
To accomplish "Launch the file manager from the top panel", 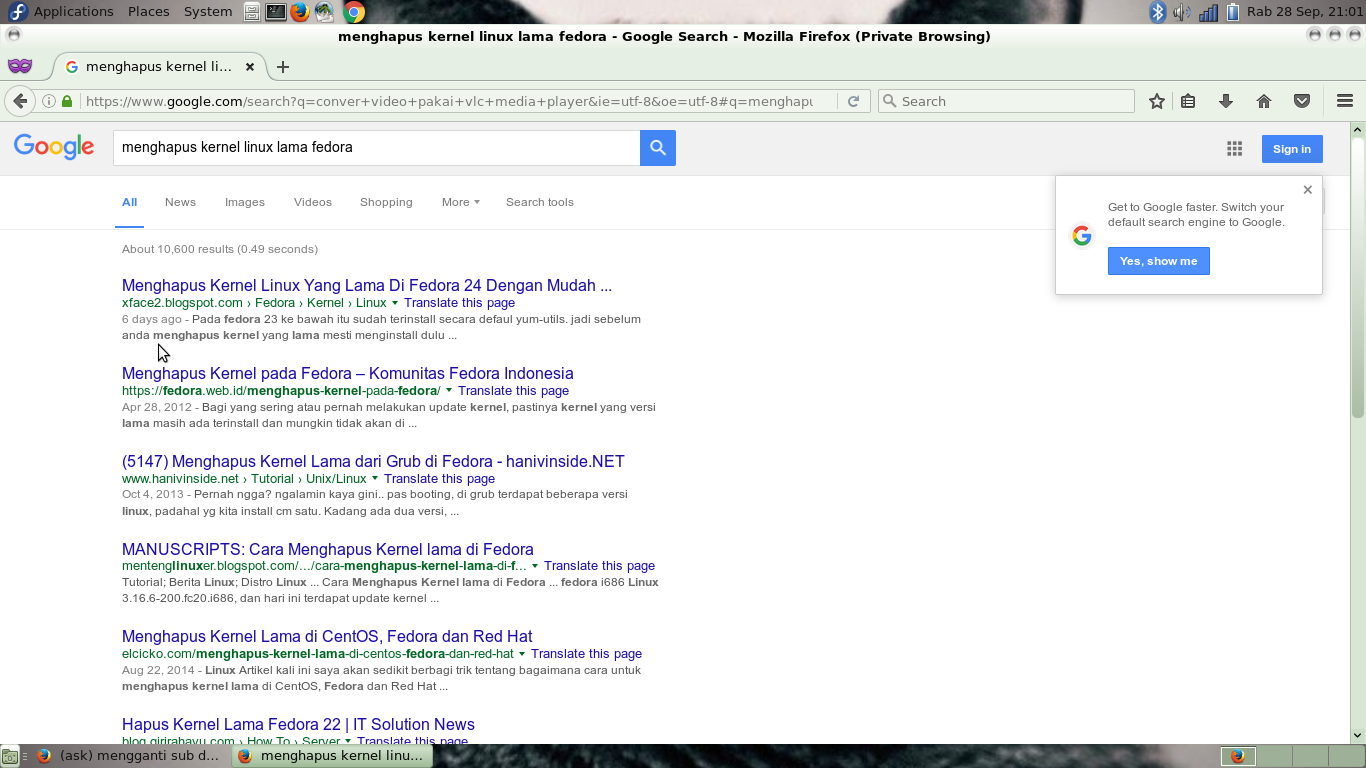I will click(252, 12).
